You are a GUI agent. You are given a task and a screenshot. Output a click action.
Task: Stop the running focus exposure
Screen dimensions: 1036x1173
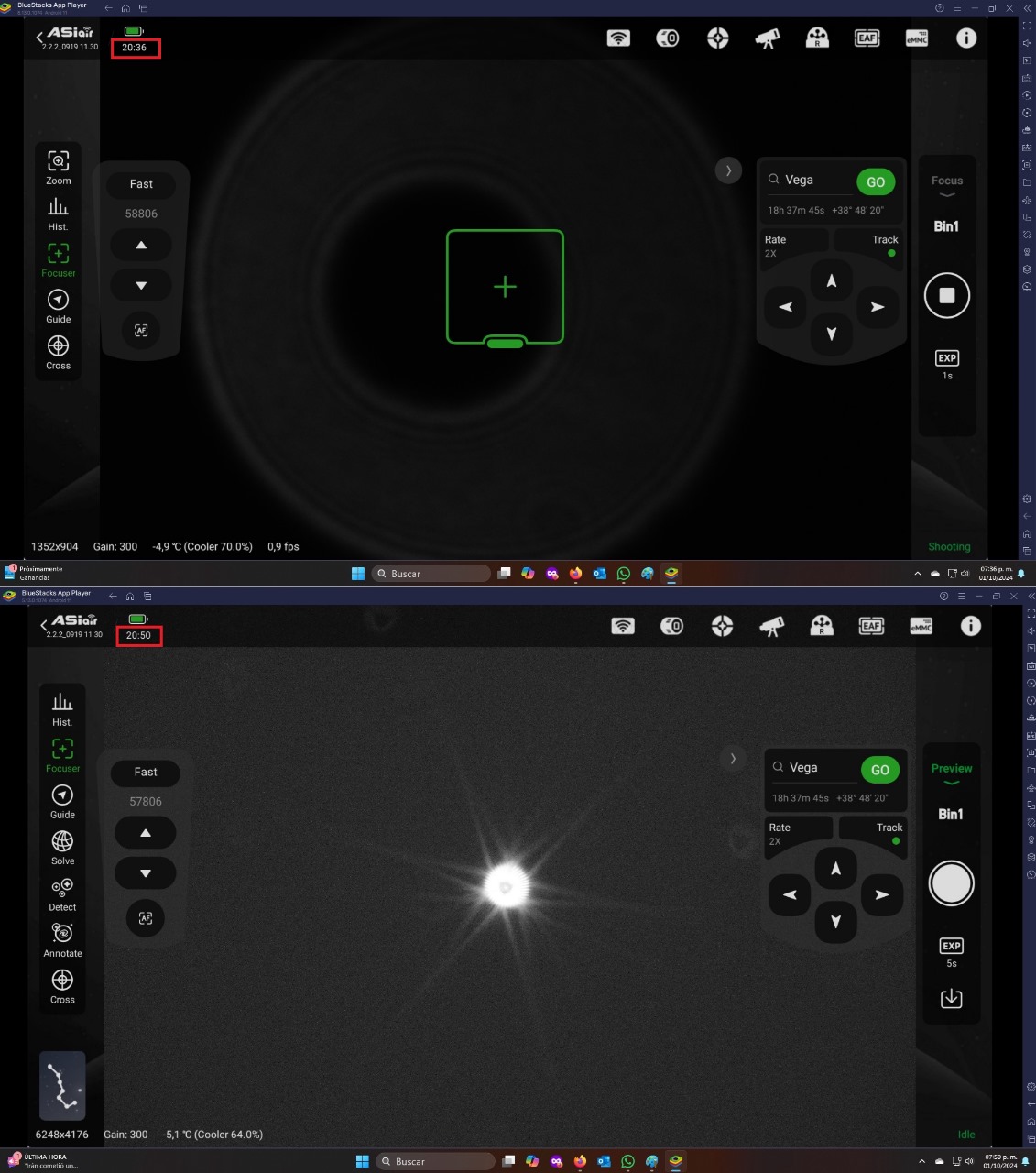pos(947,295)
